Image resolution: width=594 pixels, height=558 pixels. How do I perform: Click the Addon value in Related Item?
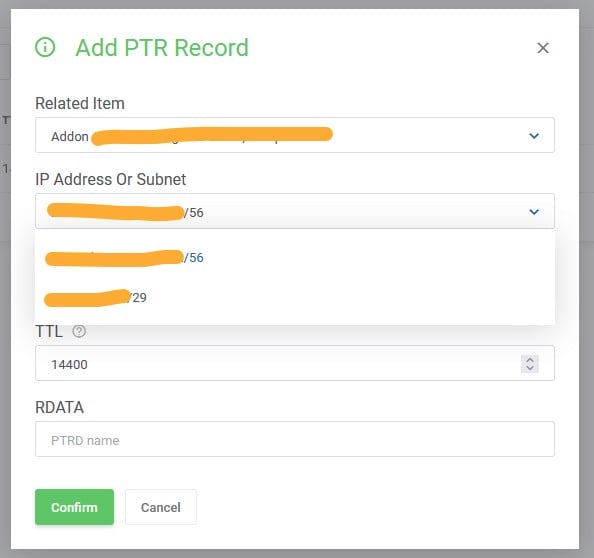[x=70, y=136]
